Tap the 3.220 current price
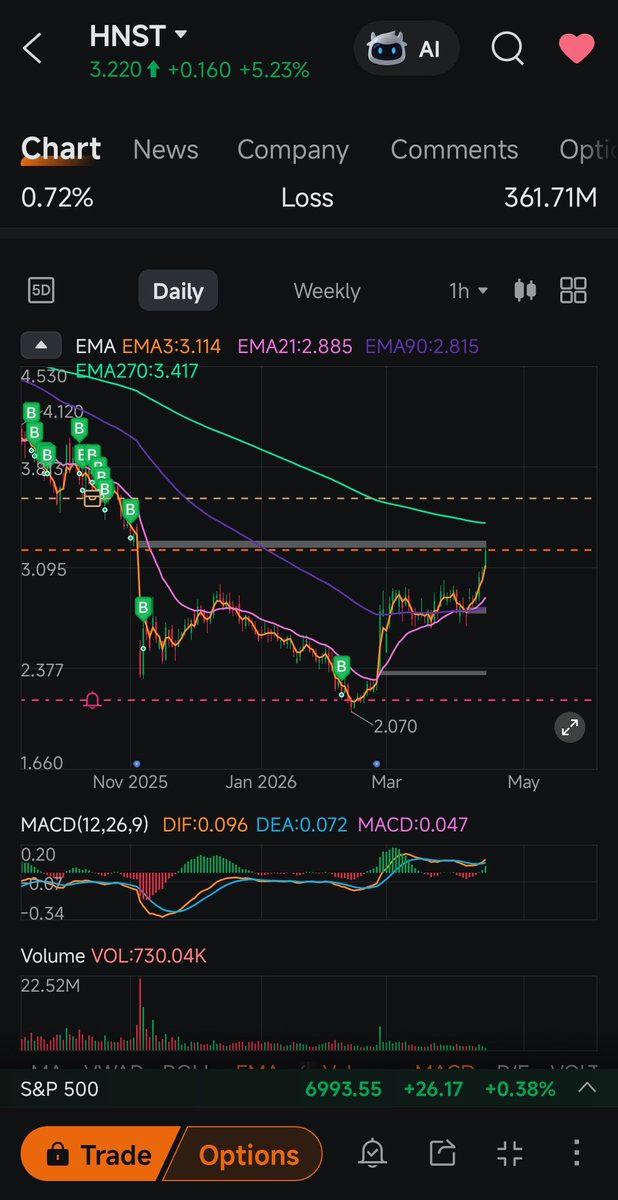The width and height of the screenshot is (618, 1200). 114,70
